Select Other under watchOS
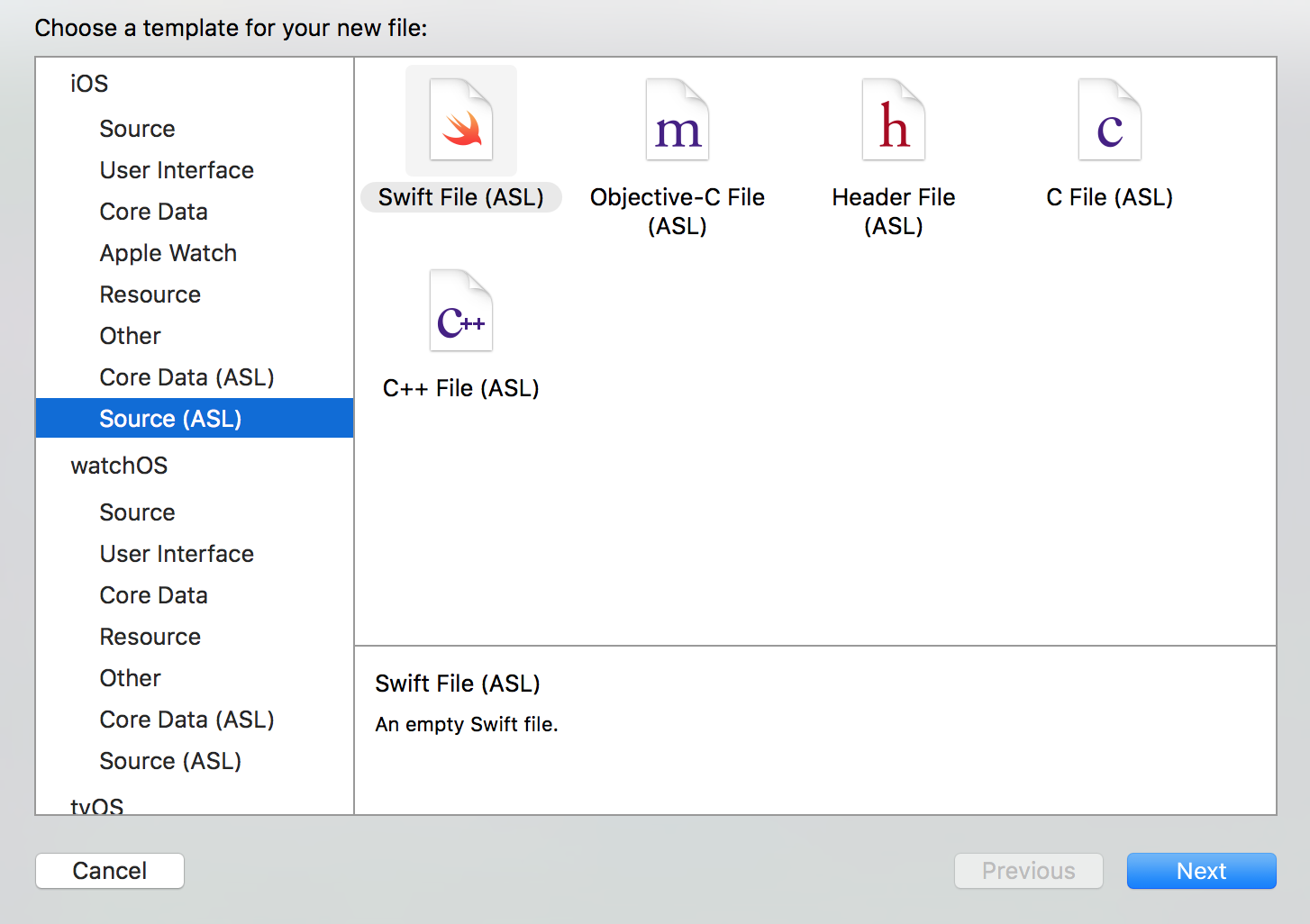The height and width of the screenshot is (924, 1310). (x=195, y=678)
